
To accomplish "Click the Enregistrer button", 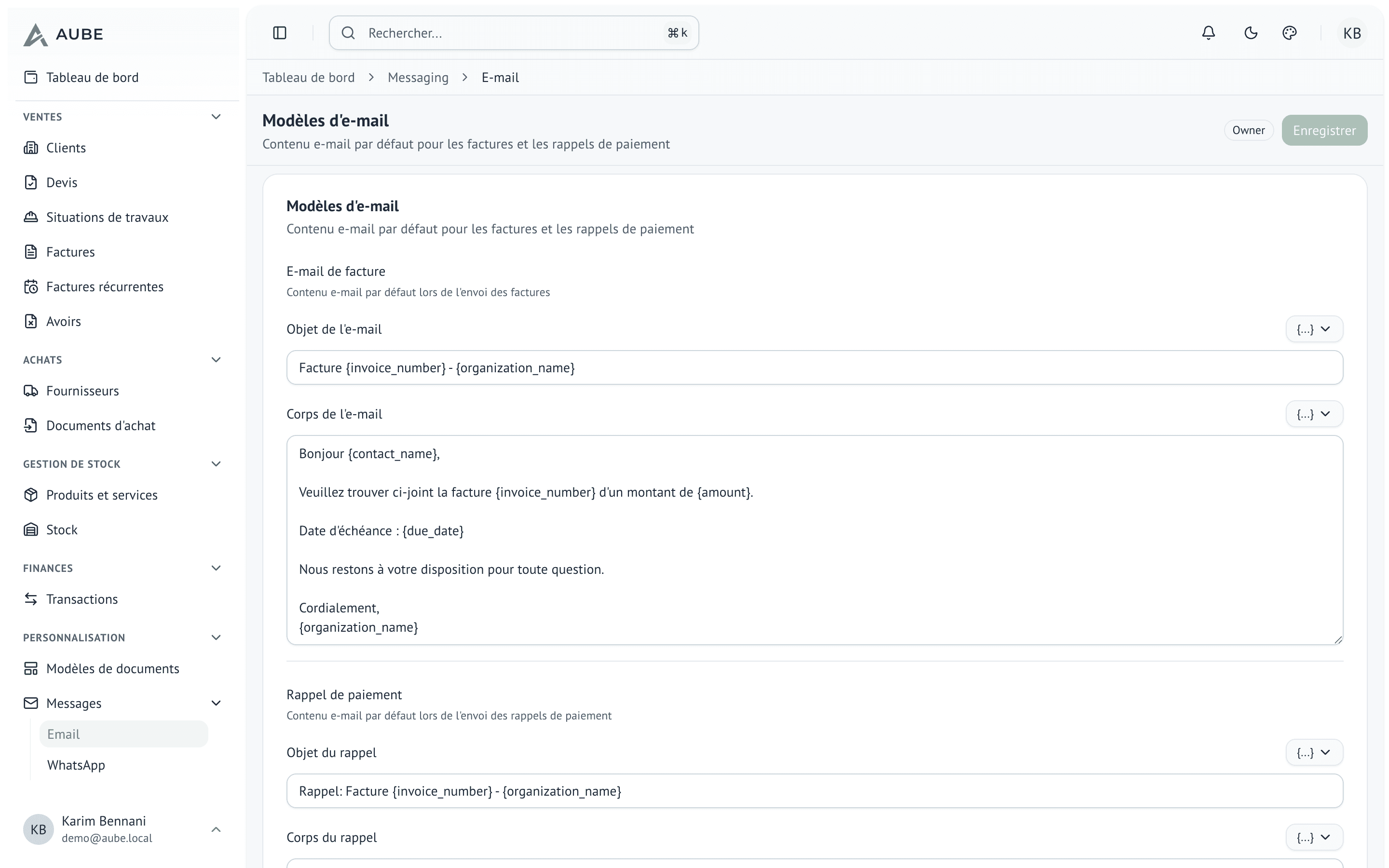I will pos(1324,130).
